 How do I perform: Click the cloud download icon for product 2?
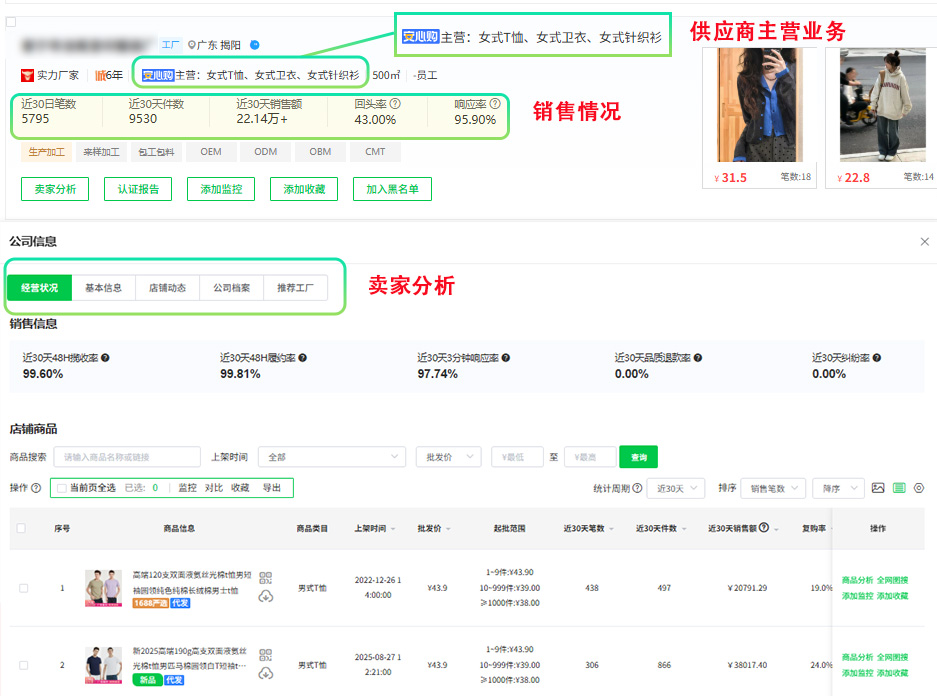pyautogui.click(x=265, y=674)
